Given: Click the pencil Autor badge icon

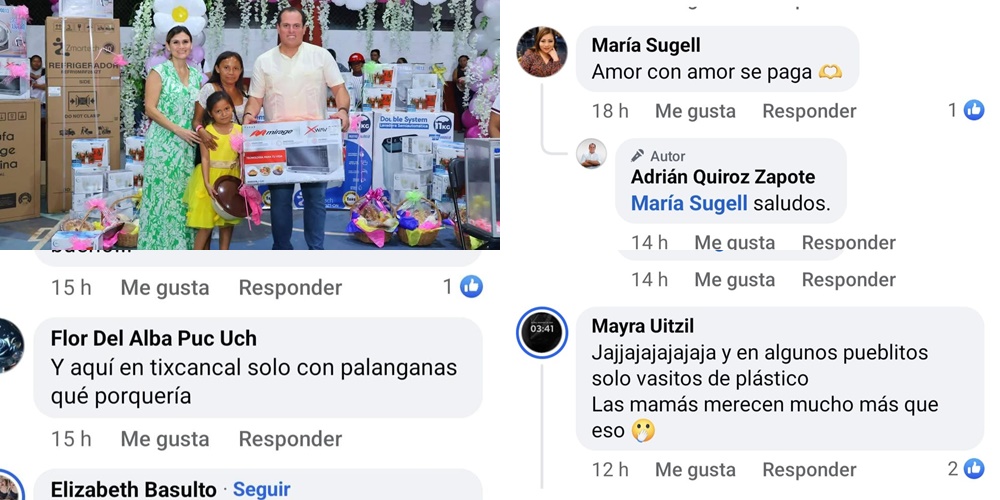Looking at the screenshot, I should tap(637, 156).
